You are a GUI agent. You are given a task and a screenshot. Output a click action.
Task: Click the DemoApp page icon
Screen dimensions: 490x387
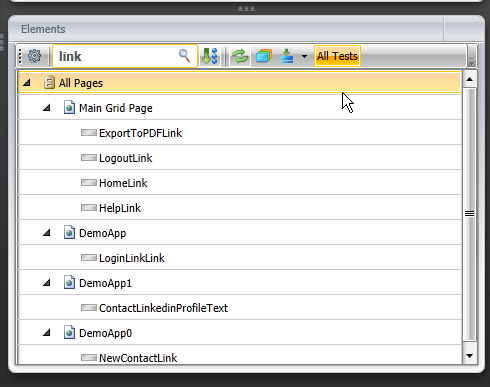(x=69, y=233)
